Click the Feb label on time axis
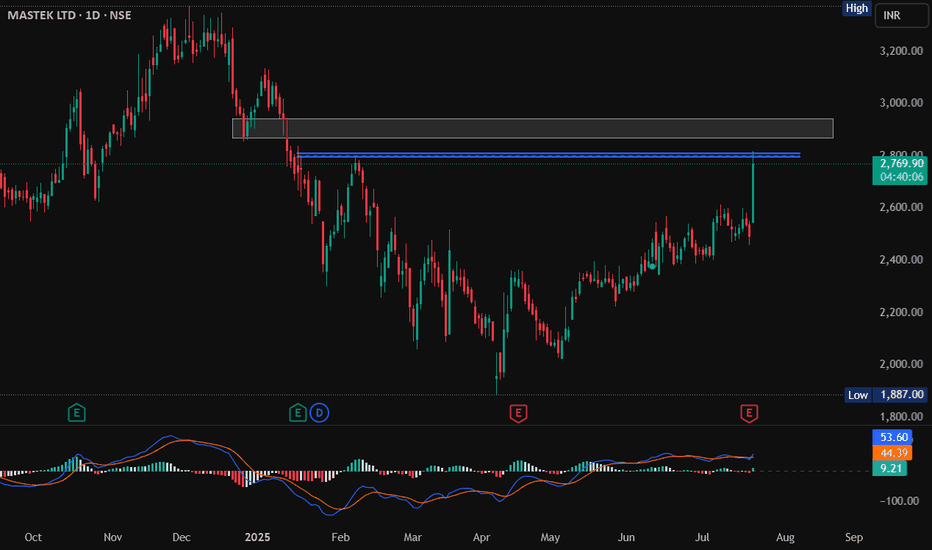Viewport: 932px width, 550px height. point(341,538)
